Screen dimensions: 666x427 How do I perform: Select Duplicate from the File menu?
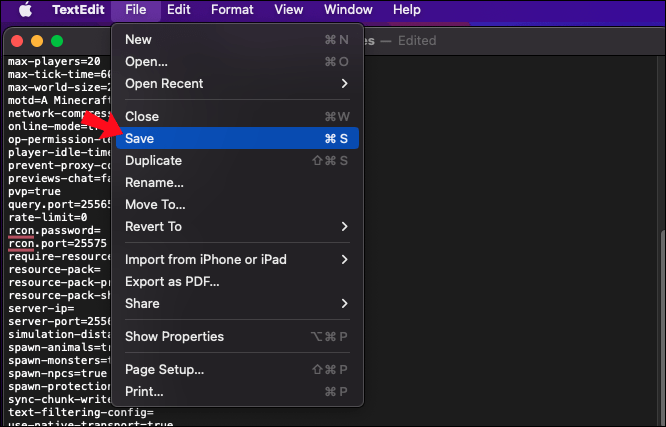click(153, 161)
